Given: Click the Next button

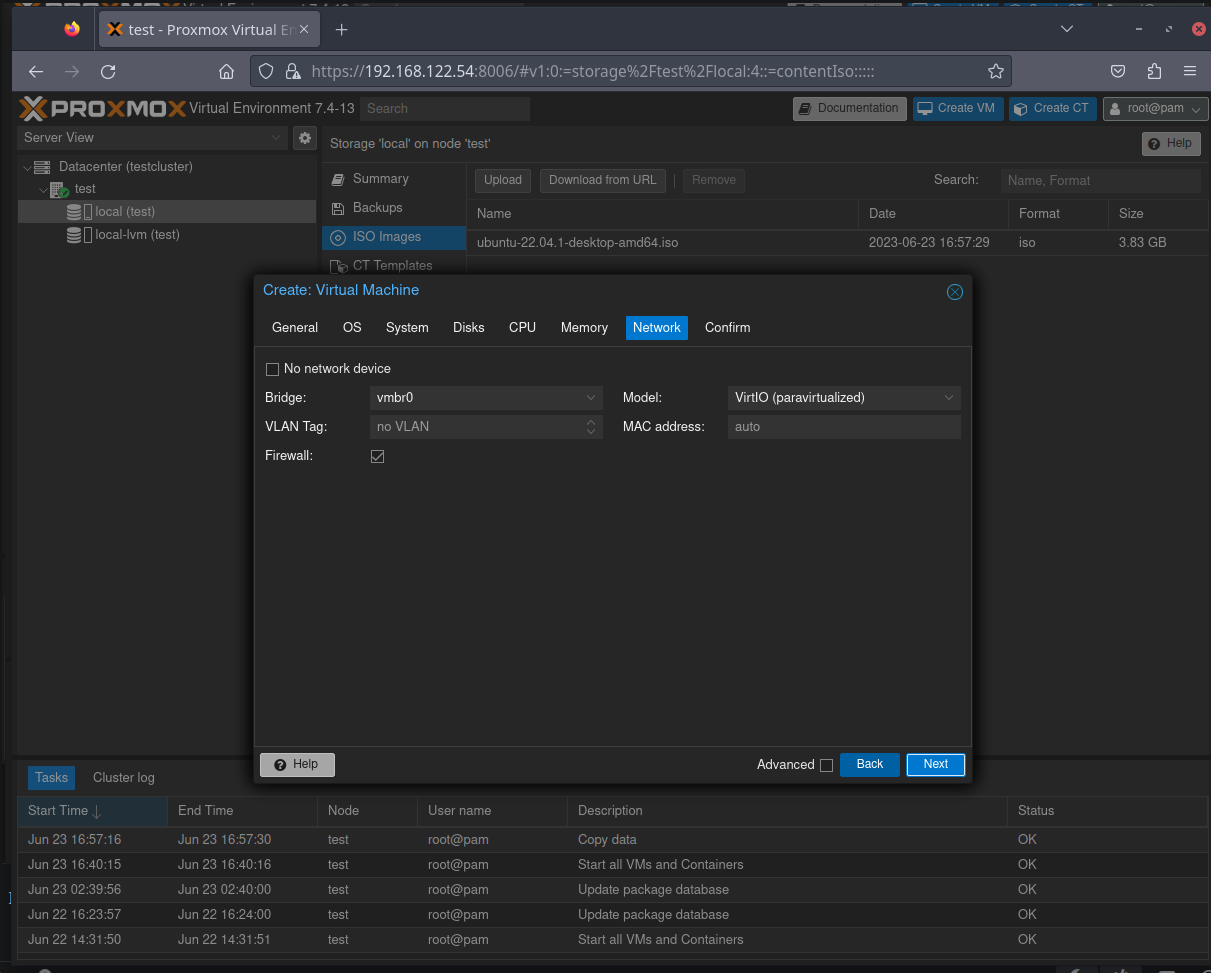Looking at the screenshot, I should coord(935,765).
